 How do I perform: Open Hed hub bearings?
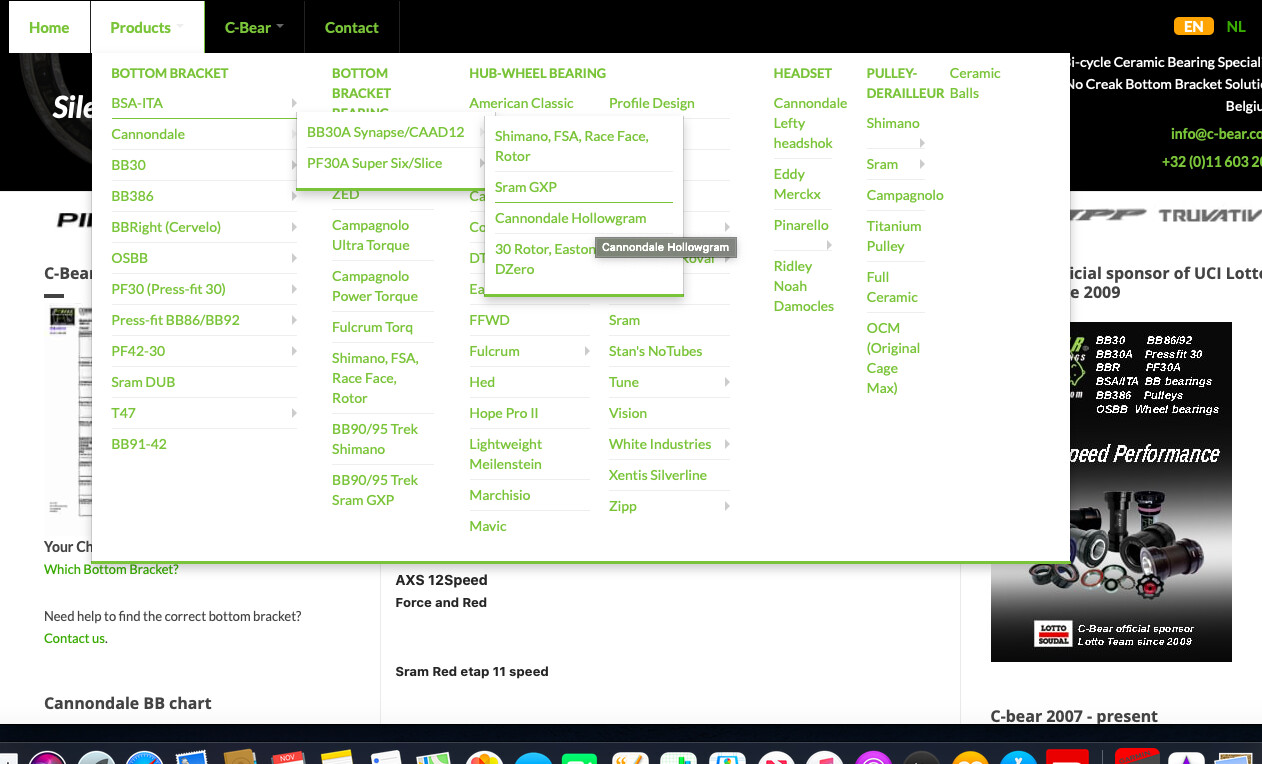482,382
